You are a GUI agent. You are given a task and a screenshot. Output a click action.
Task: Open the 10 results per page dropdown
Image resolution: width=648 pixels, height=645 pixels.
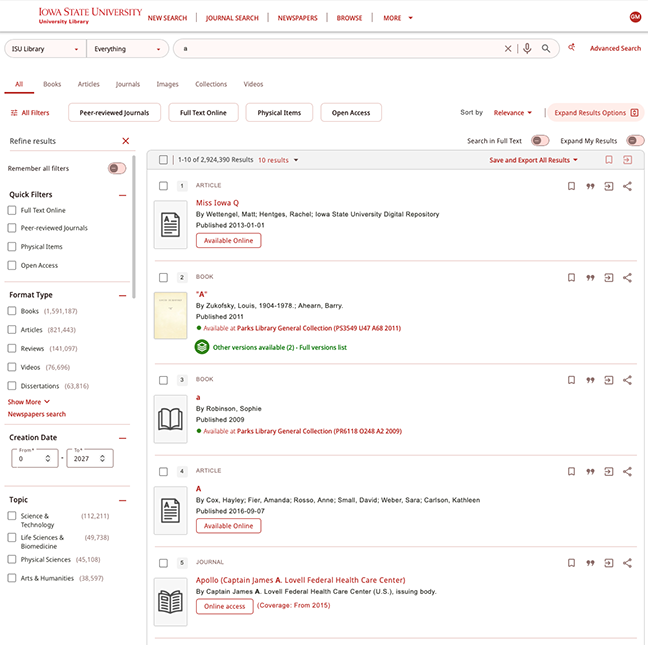[x=278, y=160]
